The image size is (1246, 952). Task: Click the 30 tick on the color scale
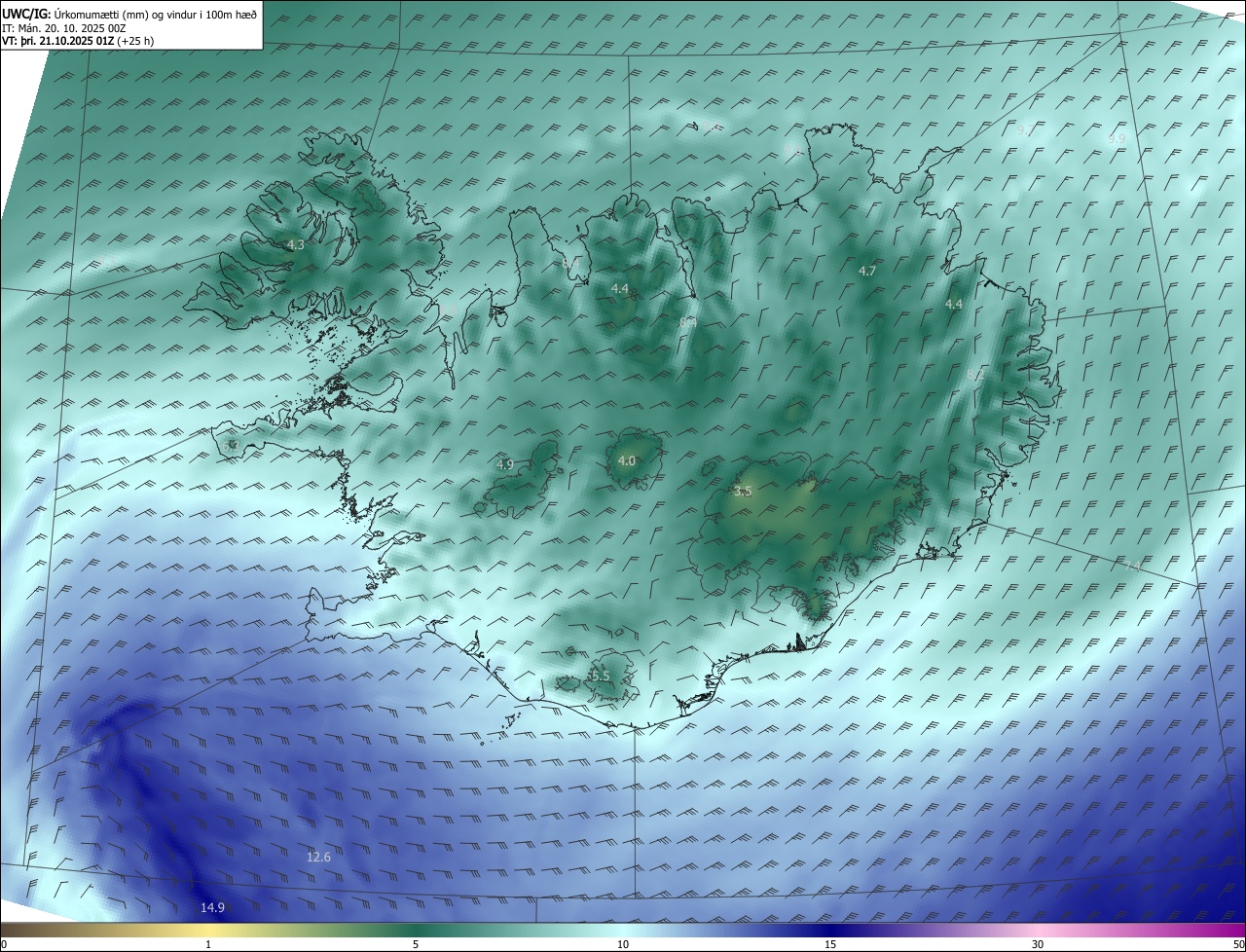click(x=1038, y=944)
